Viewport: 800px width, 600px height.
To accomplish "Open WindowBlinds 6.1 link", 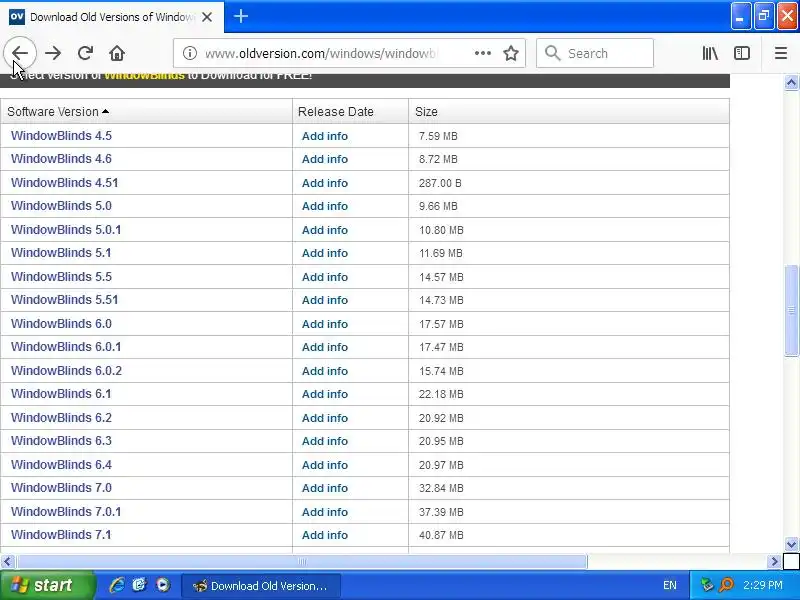I will click(x=61, y=393).
